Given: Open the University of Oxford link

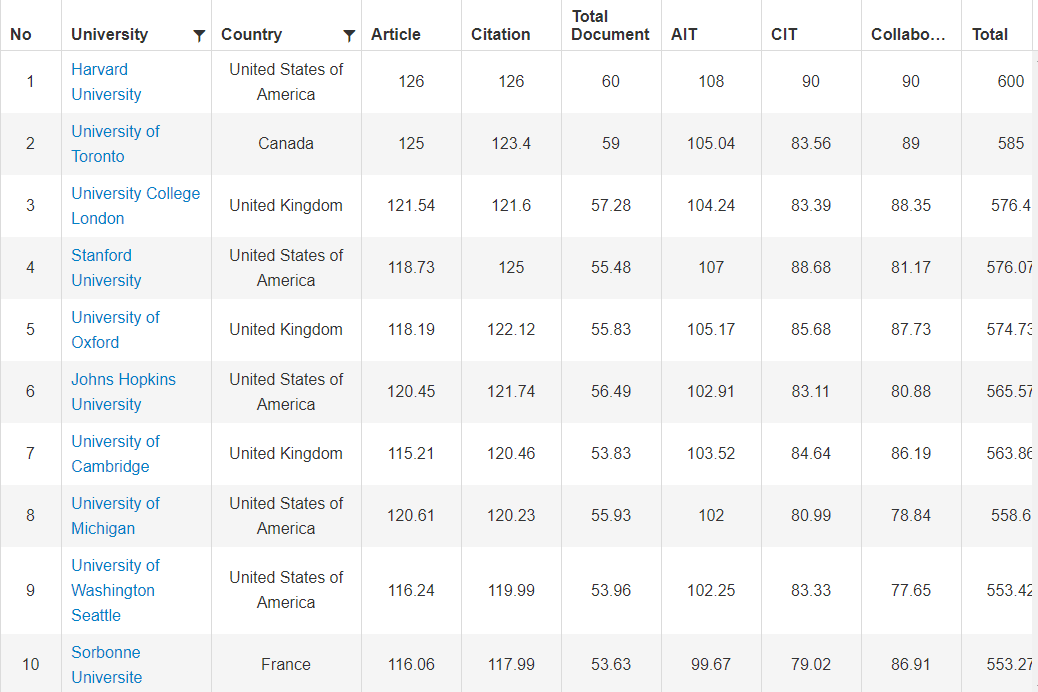Looking at the screenshot, I should pos(115,330).
